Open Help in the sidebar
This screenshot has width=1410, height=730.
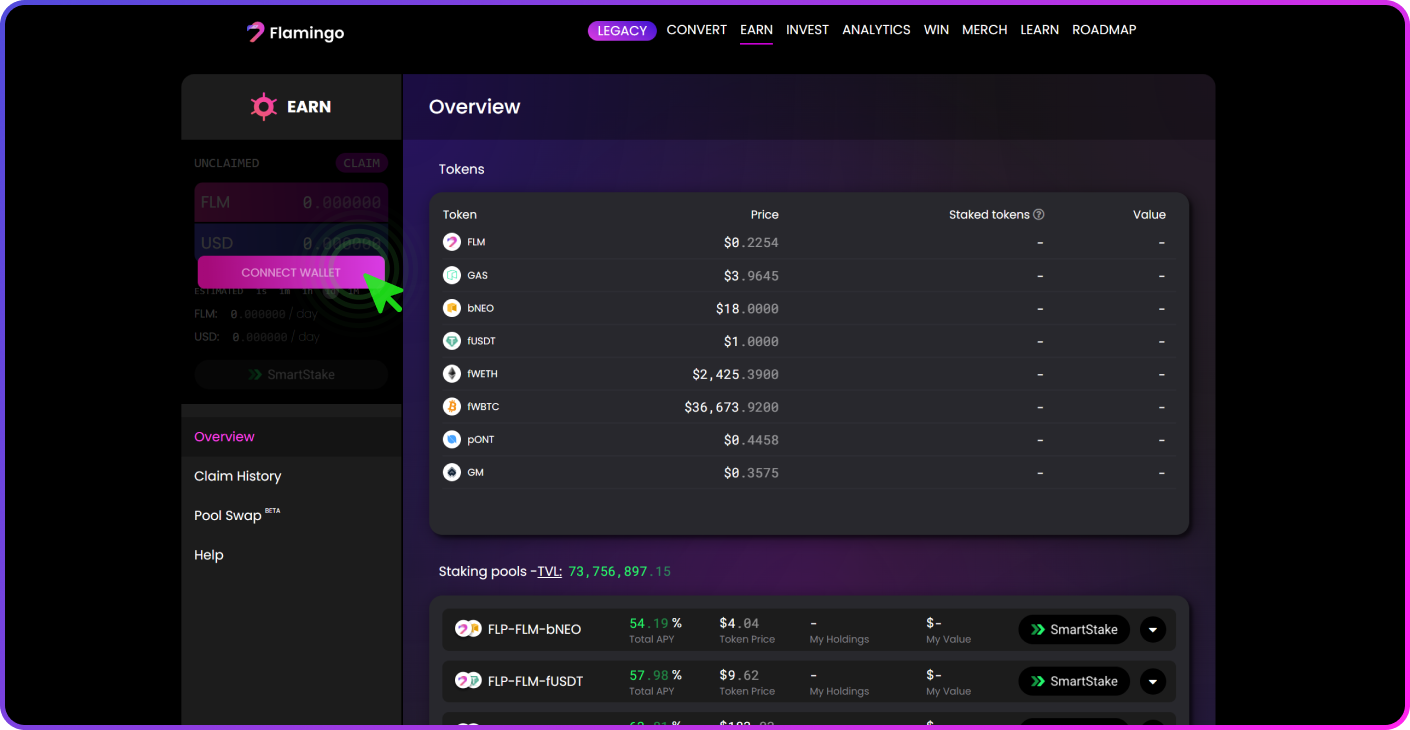209,555
